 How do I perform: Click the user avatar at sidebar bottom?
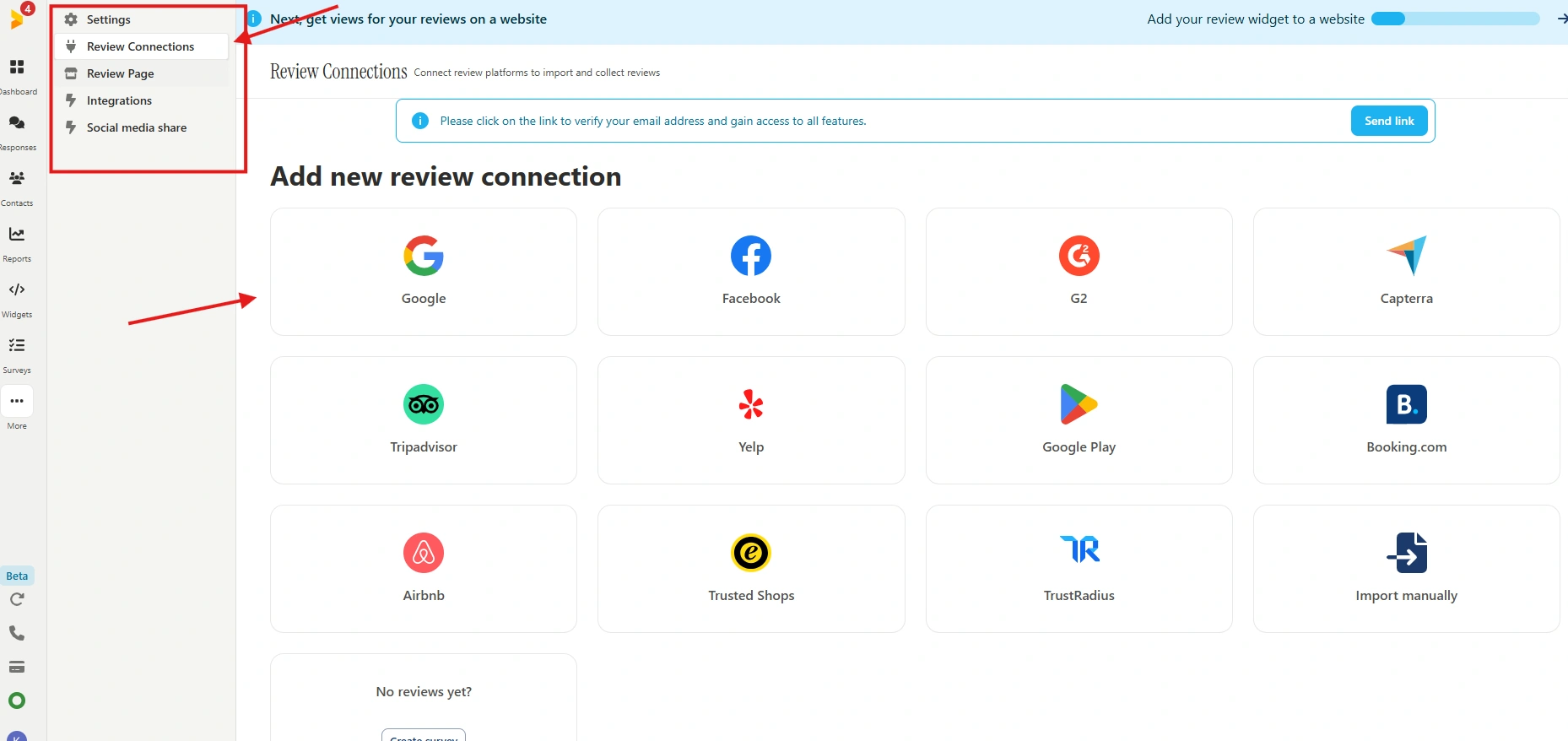[17, 736]
